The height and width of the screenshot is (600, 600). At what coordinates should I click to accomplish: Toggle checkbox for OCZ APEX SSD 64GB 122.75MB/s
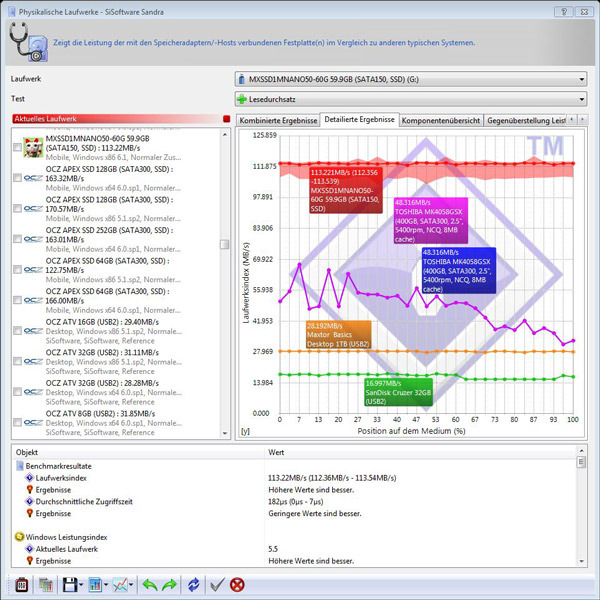[x=17, y=270]
